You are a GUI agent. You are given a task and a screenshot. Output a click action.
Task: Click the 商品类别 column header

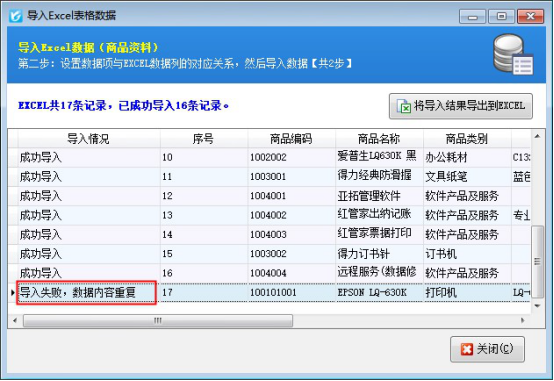coord(467,139)
